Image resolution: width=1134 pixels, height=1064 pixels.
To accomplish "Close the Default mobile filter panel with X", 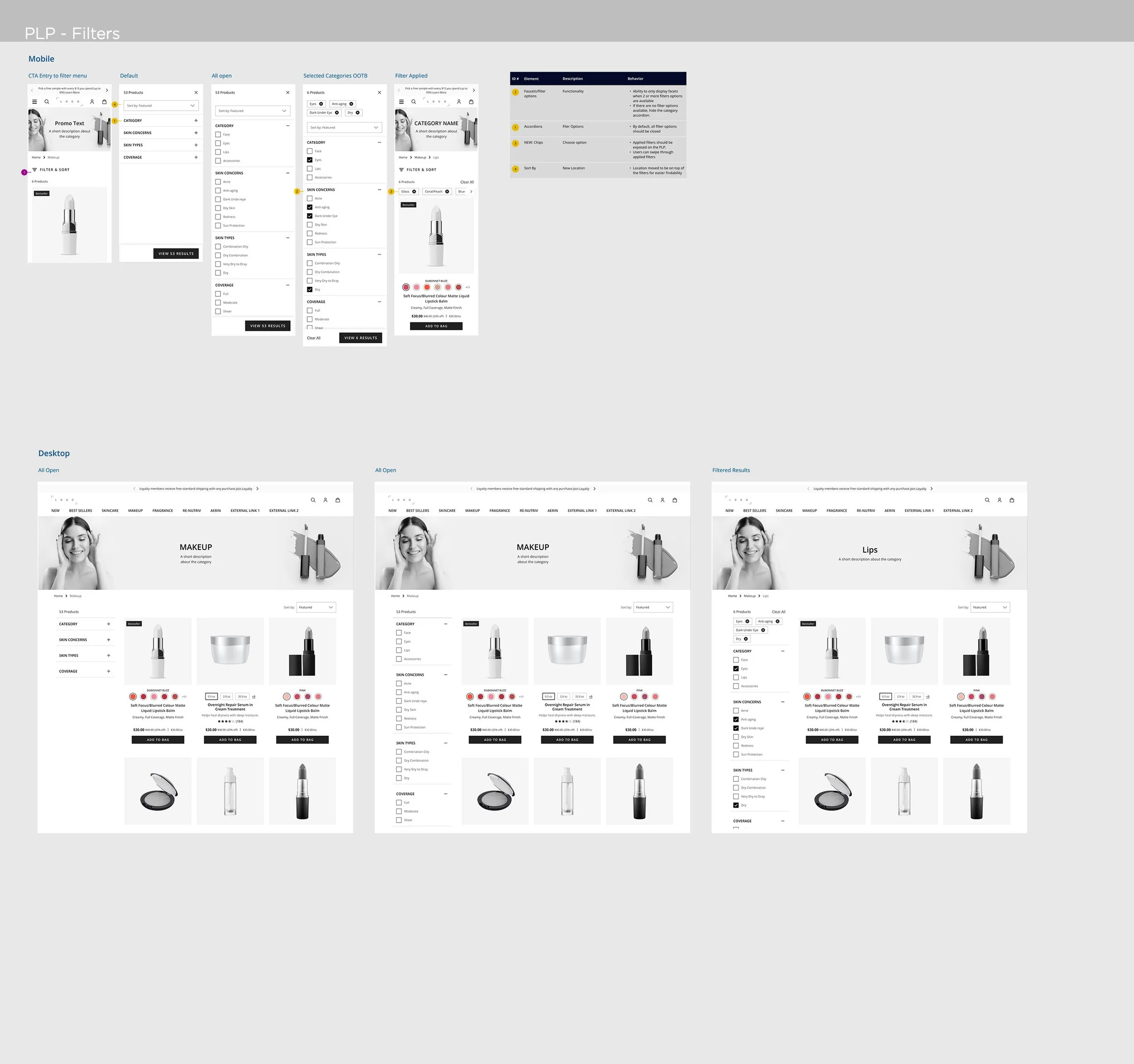I will tap(196, 93).
